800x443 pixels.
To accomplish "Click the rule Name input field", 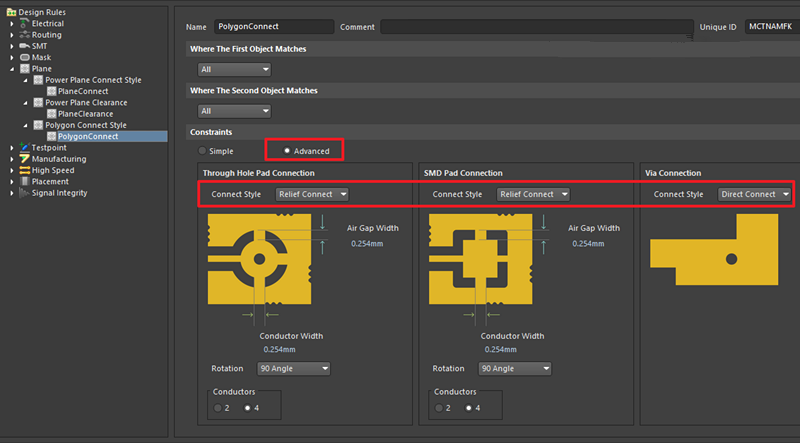I will [x=273, y=27].
